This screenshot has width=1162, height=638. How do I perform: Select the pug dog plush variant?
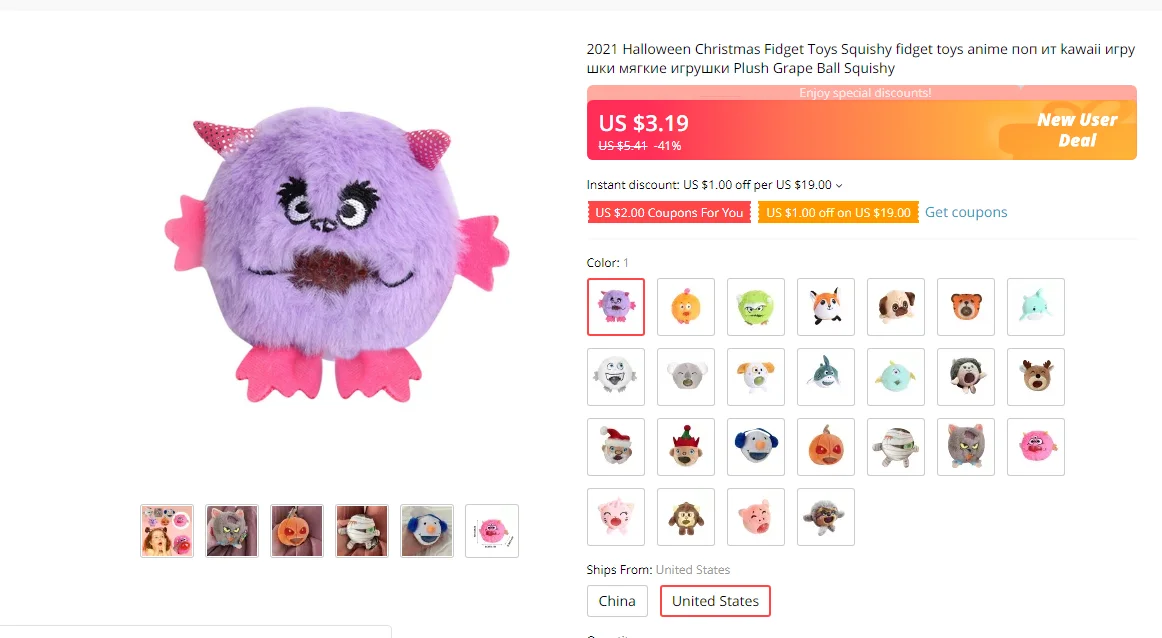pos(896,307)
